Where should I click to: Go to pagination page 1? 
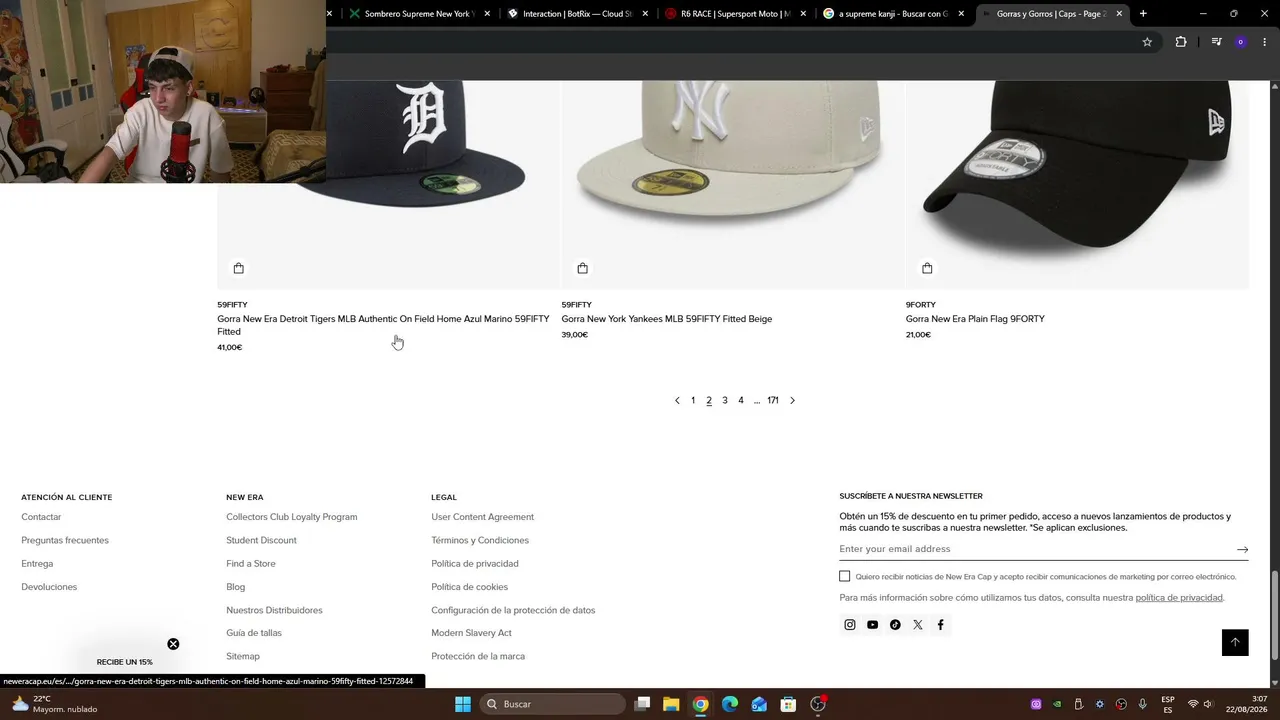pos(693,400)
